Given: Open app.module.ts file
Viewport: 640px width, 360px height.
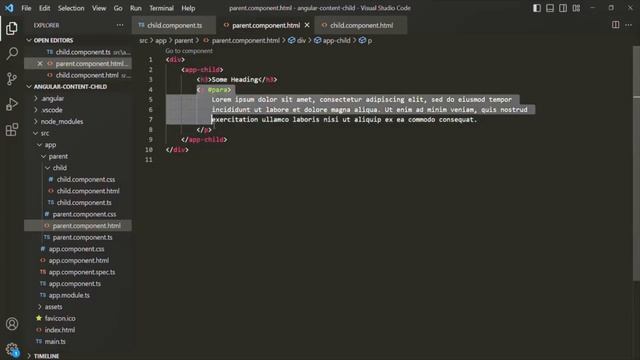Looking at the screenshot, I should (69, 295).
